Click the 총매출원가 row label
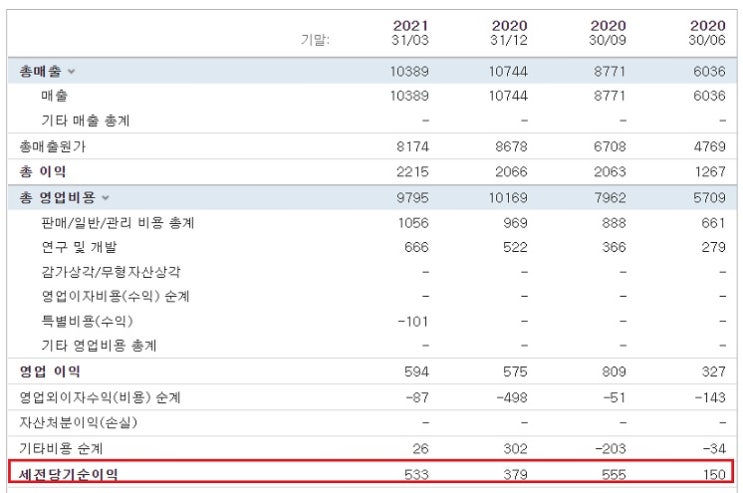The image size is (743, 493). pos(53,146)
